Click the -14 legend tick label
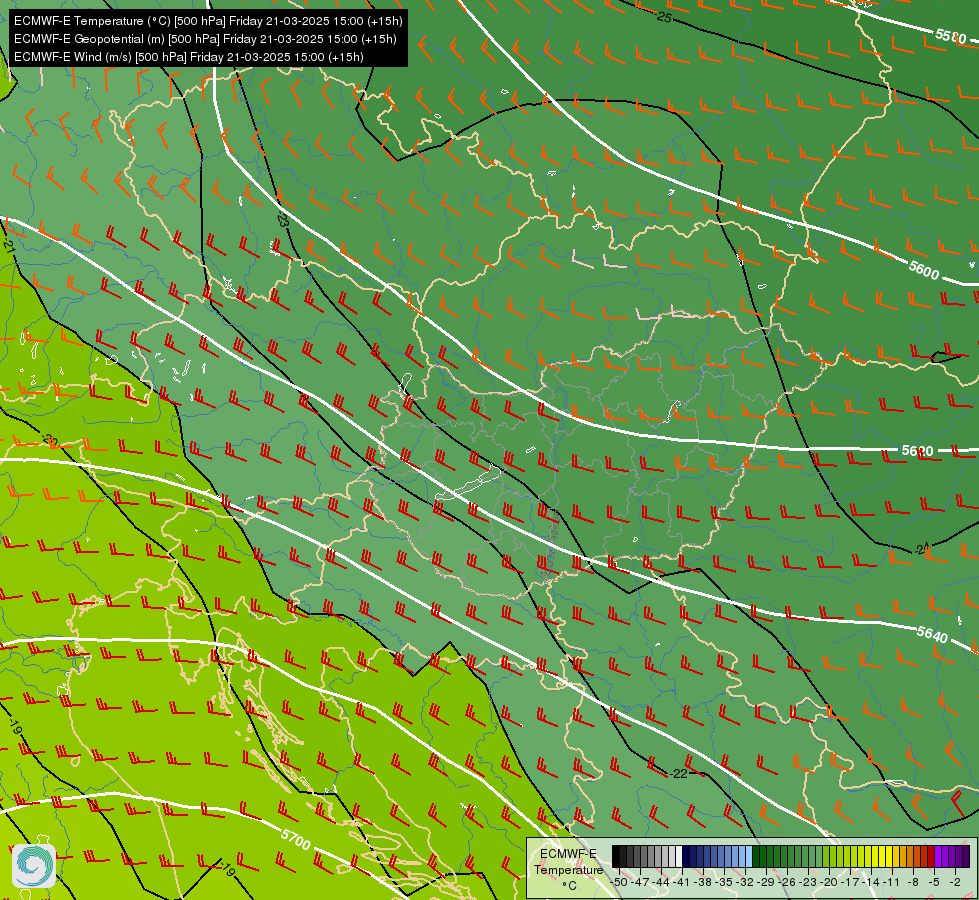Viewport: 979px width, 900px height. click(871, 882)
